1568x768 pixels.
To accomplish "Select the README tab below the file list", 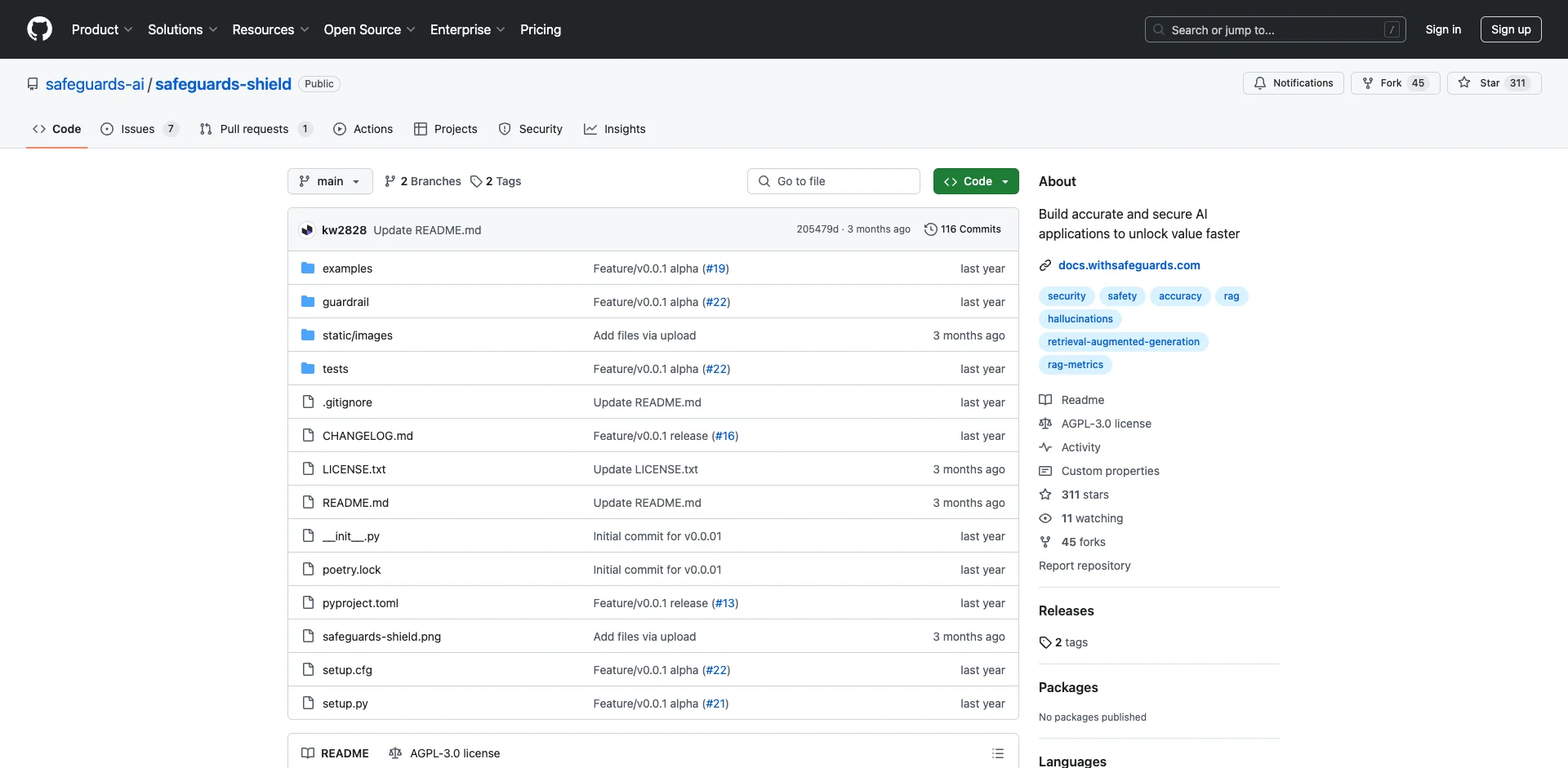I will point(335,753).
